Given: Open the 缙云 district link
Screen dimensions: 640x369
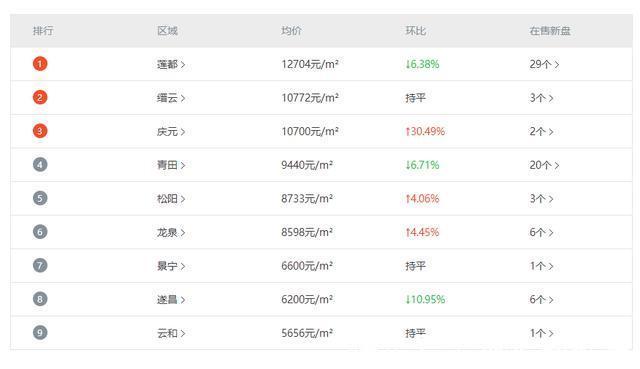Looking at the screenshot, I should pyautogui.click(x=171, y=98).
